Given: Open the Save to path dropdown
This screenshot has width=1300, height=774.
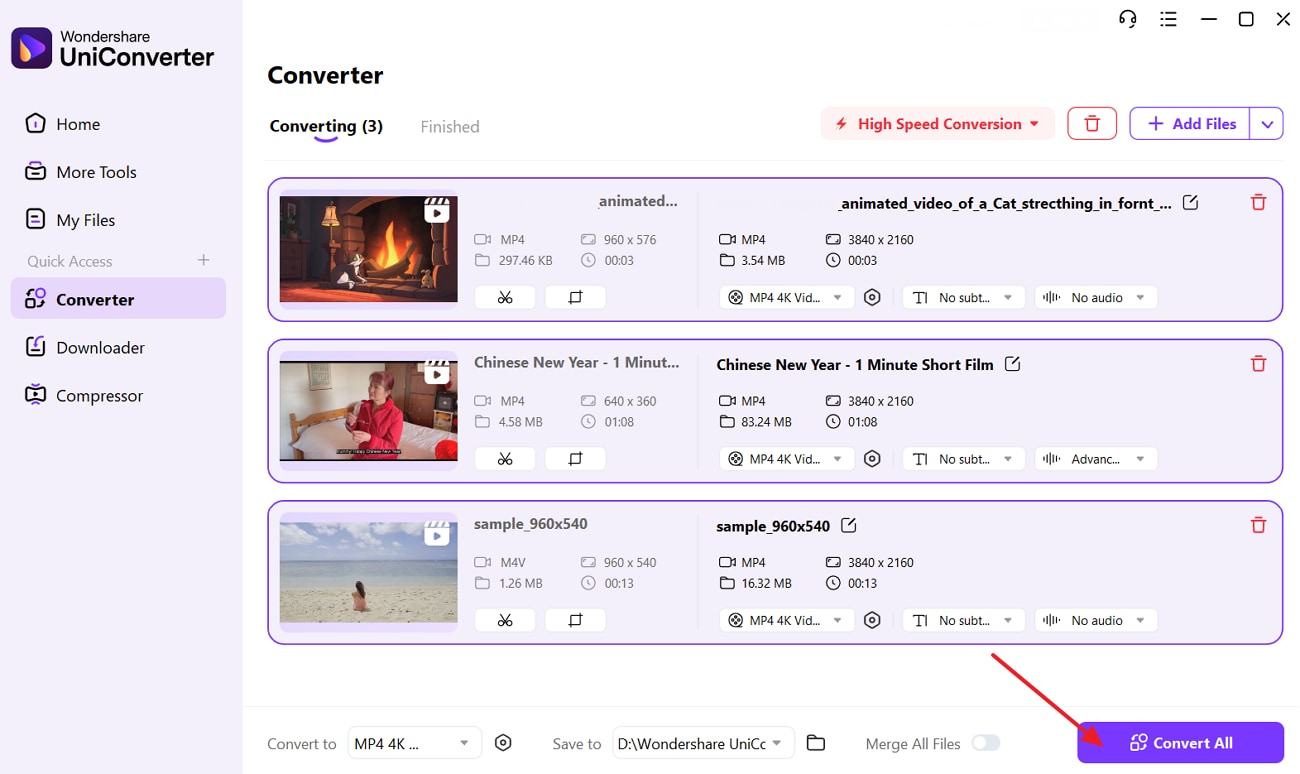Looking at the screenshot, I should point(703,743).
